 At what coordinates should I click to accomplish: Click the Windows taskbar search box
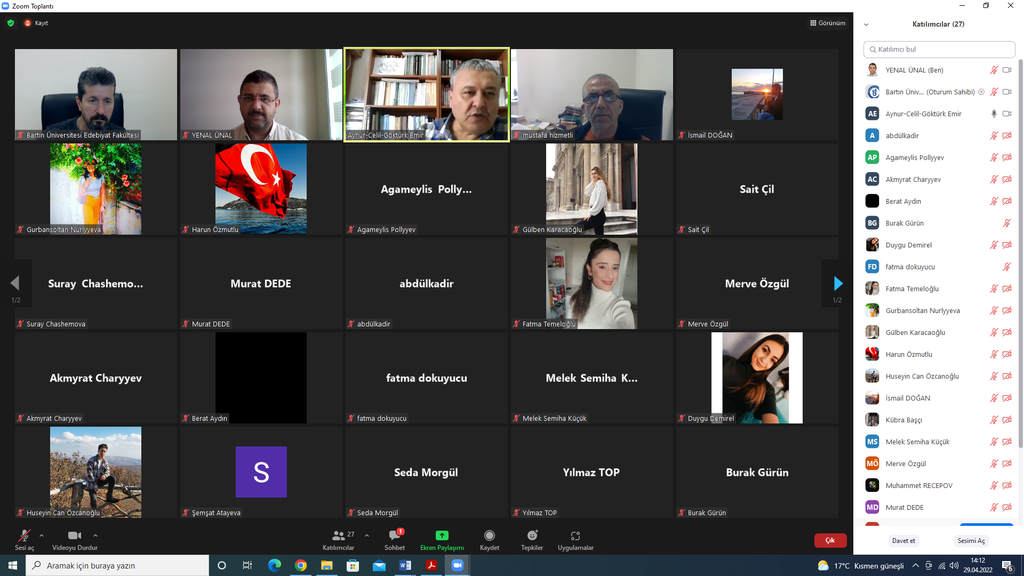point(118,566)
